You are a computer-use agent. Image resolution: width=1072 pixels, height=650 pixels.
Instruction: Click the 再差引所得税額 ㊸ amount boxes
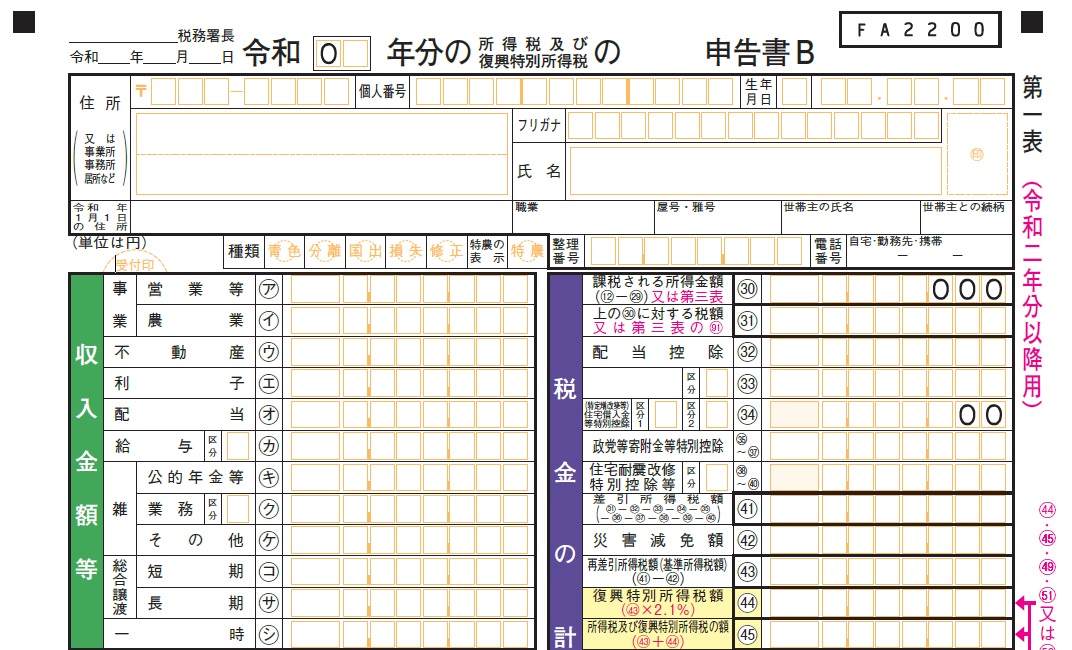point(888,572)
